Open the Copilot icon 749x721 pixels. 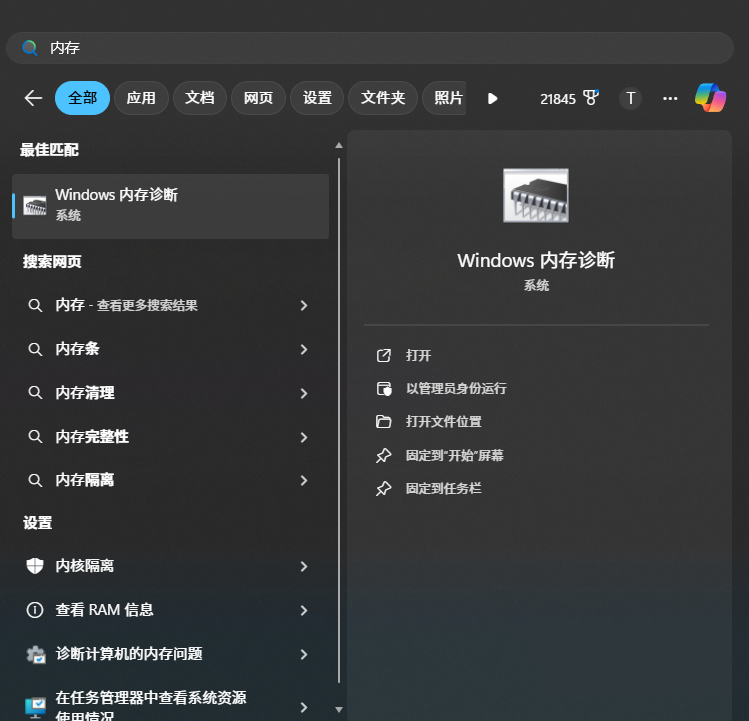tap(710, 98)
